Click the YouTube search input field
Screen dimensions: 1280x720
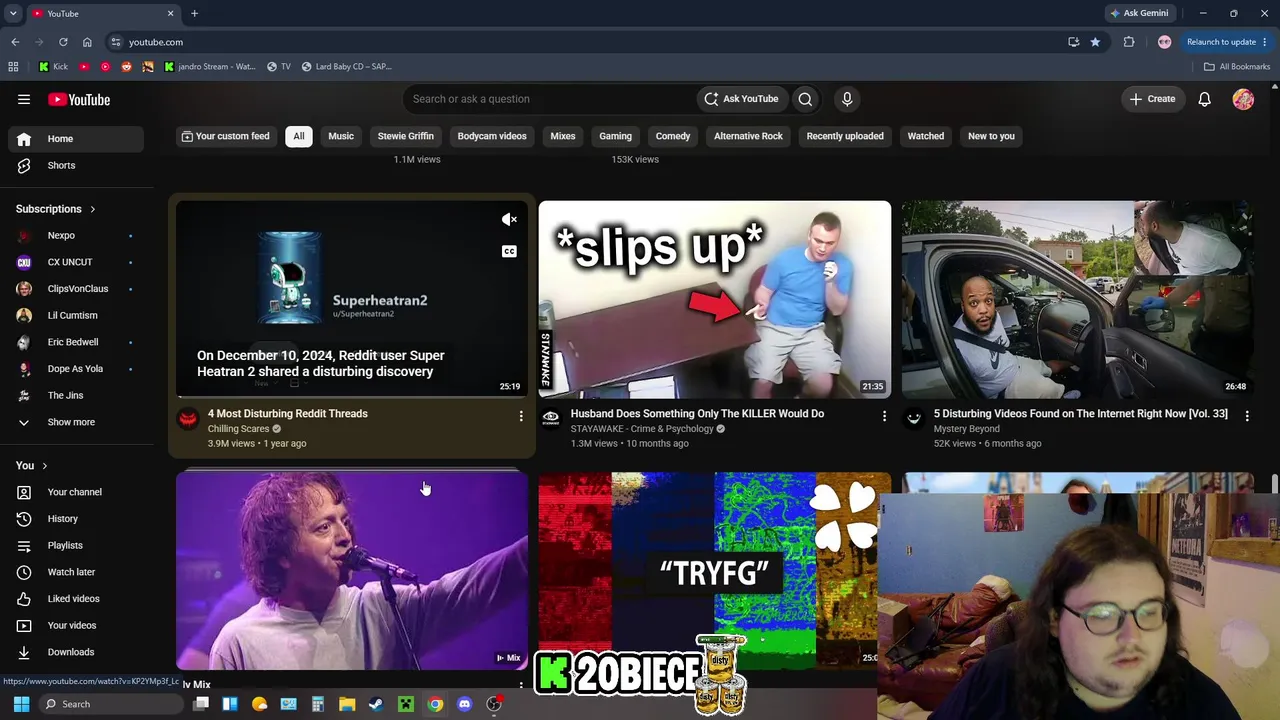(x=550, y=99)
